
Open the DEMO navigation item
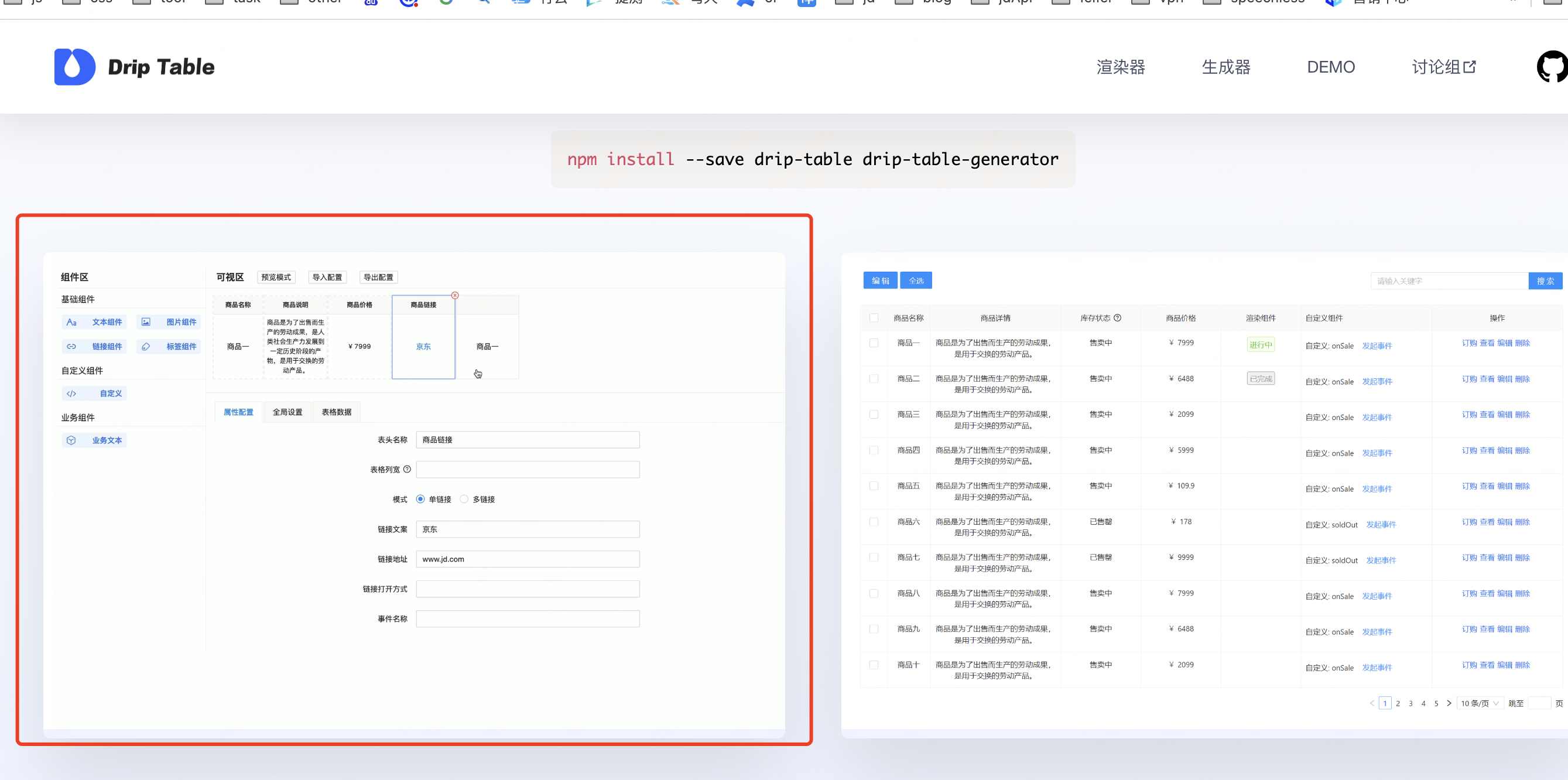[1331, 67]
